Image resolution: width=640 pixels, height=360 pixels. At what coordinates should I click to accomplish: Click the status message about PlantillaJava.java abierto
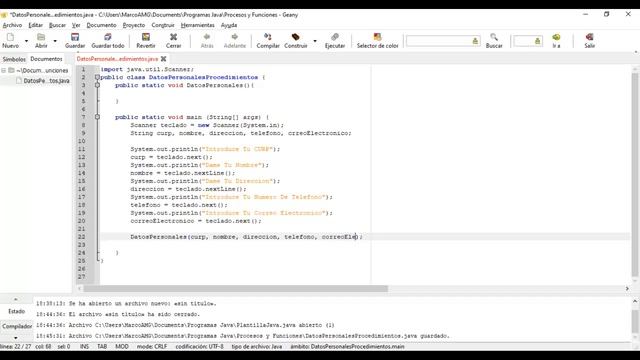coord(185,325)
